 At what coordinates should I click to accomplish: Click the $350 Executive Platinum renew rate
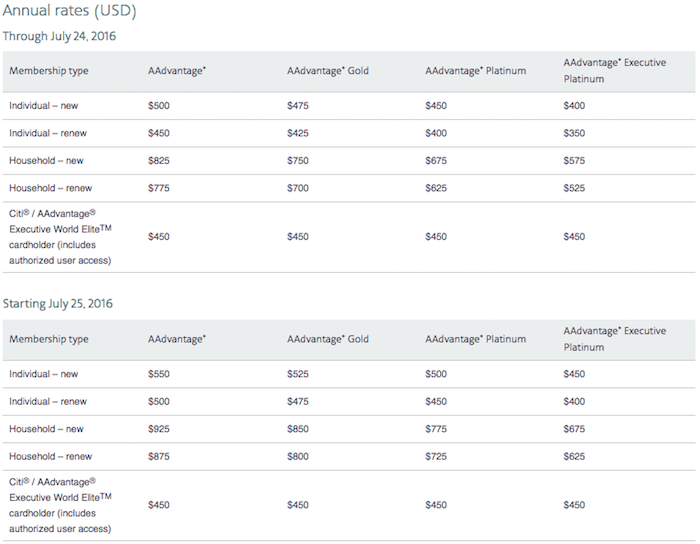pyautogui.click(x=574, y=133)
